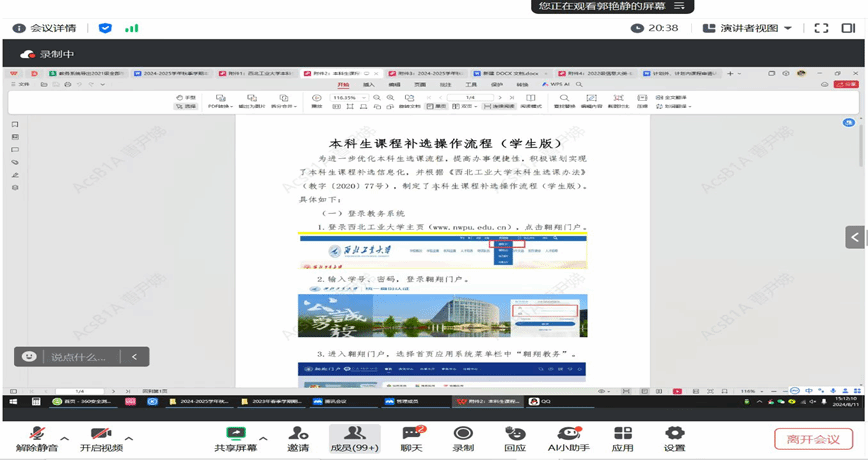Open the 设置 settings gear
Image resolution: width=868 pixels, height=460 pixels.
675,438
